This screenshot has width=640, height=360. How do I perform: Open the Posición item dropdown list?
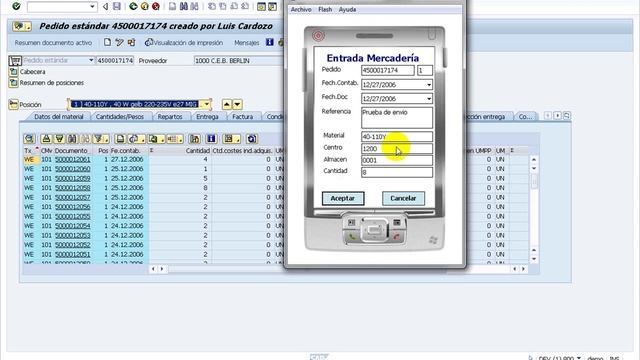[207, 104]
